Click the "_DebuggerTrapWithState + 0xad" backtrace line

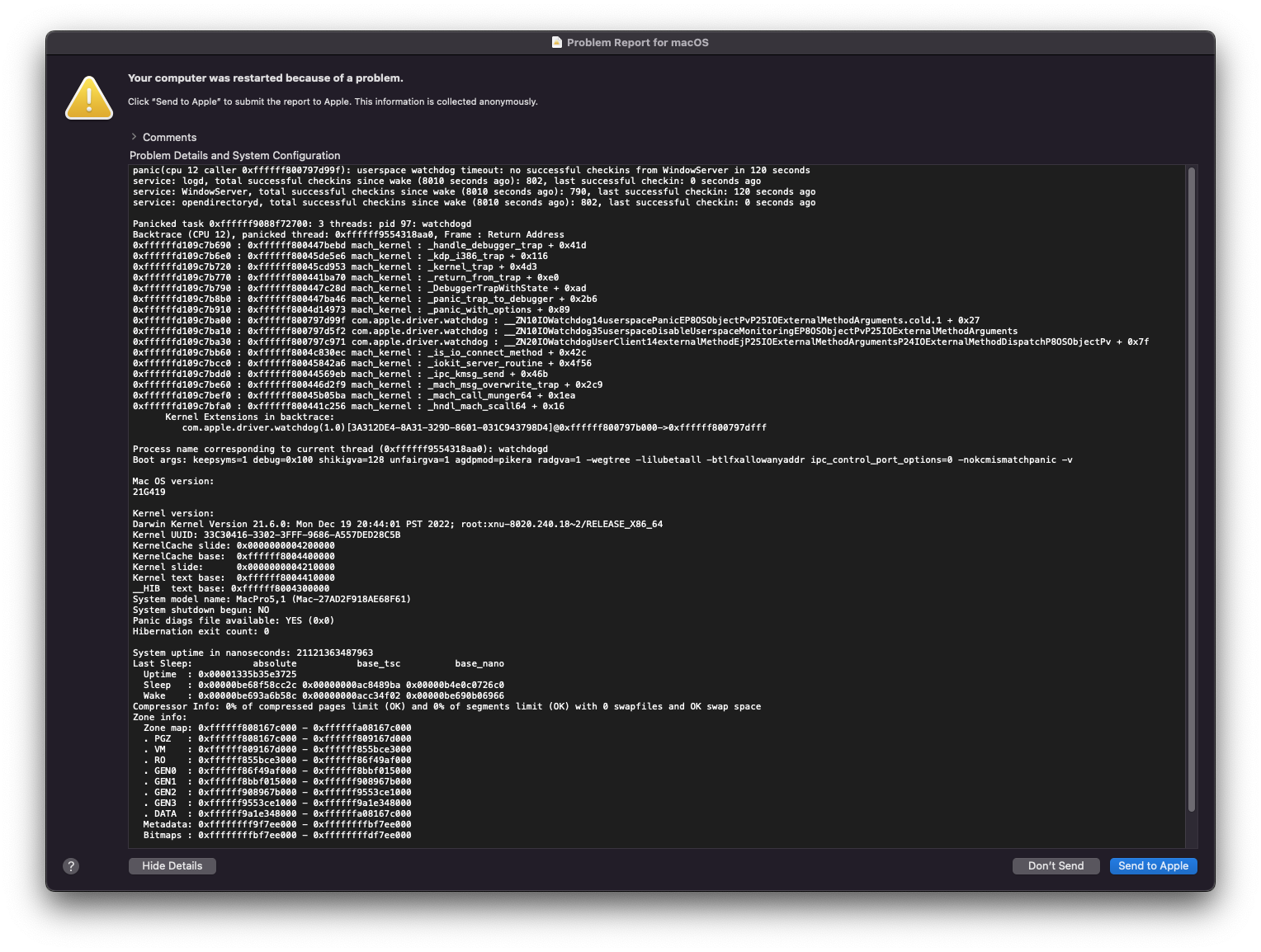(360, 289)
